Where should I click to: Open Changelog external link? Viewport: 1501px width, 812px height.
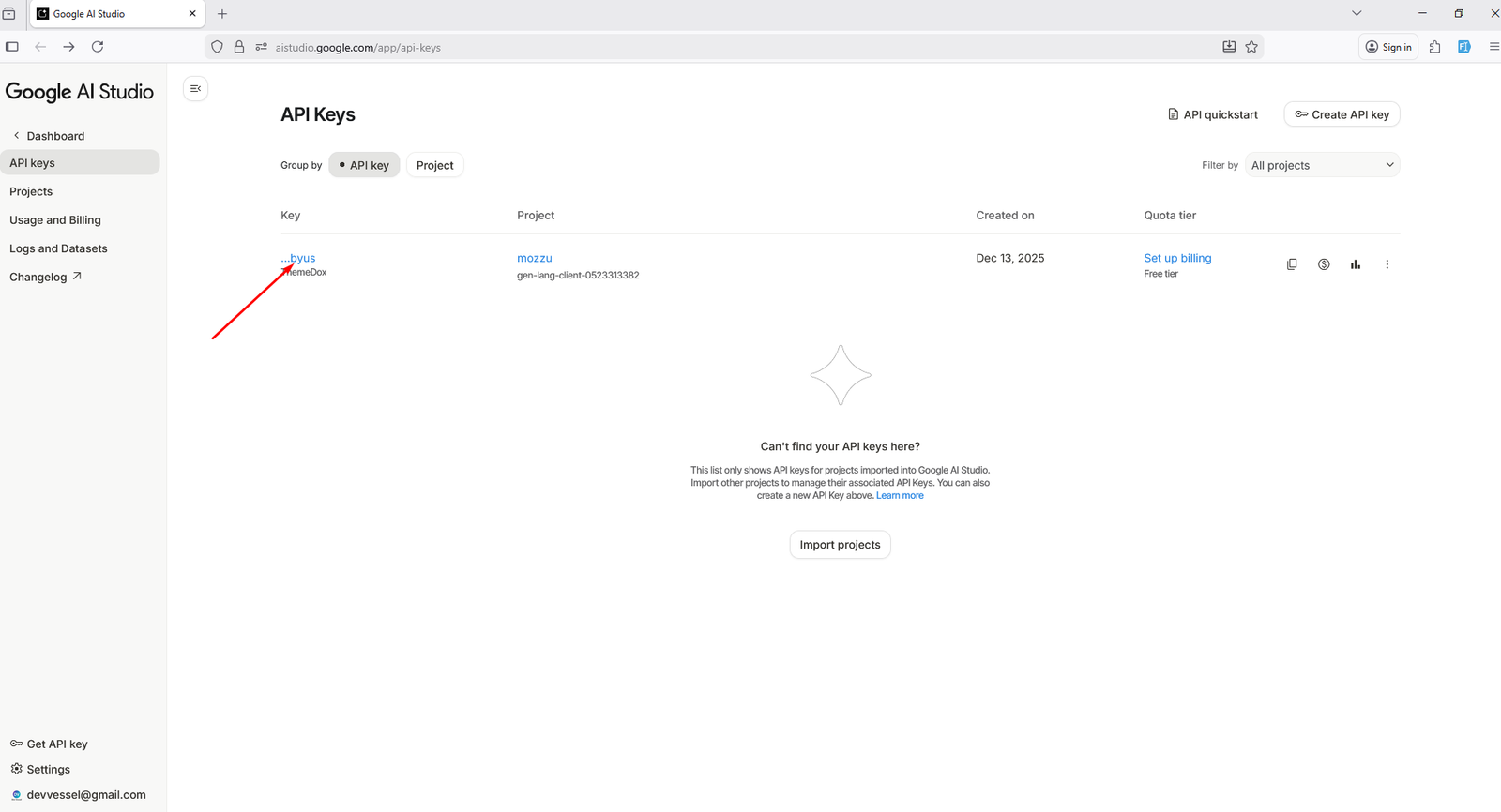click(45, 277)
